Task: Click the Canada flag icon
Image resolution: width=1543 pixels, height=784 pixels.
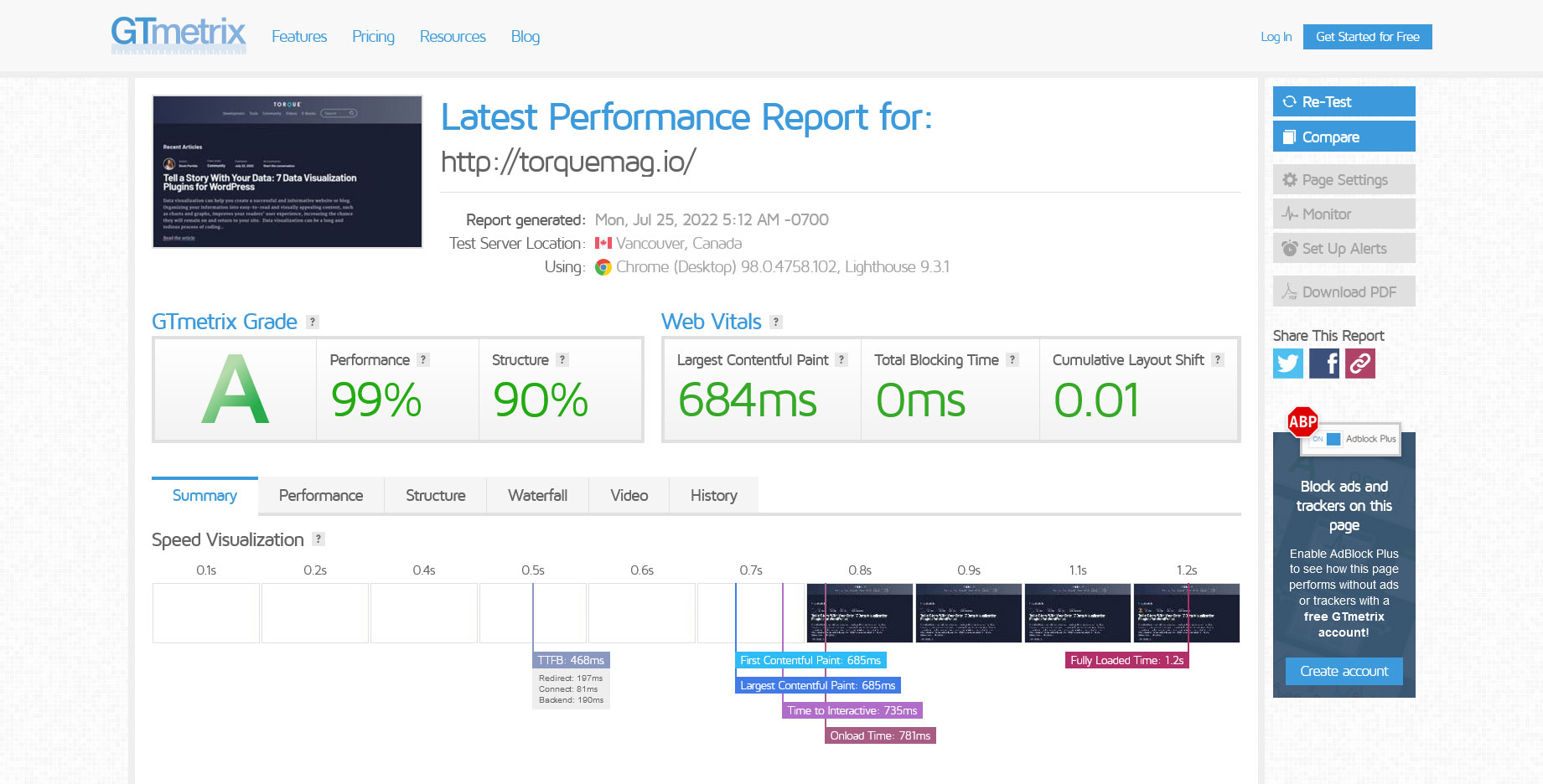Action: [603, 243]
